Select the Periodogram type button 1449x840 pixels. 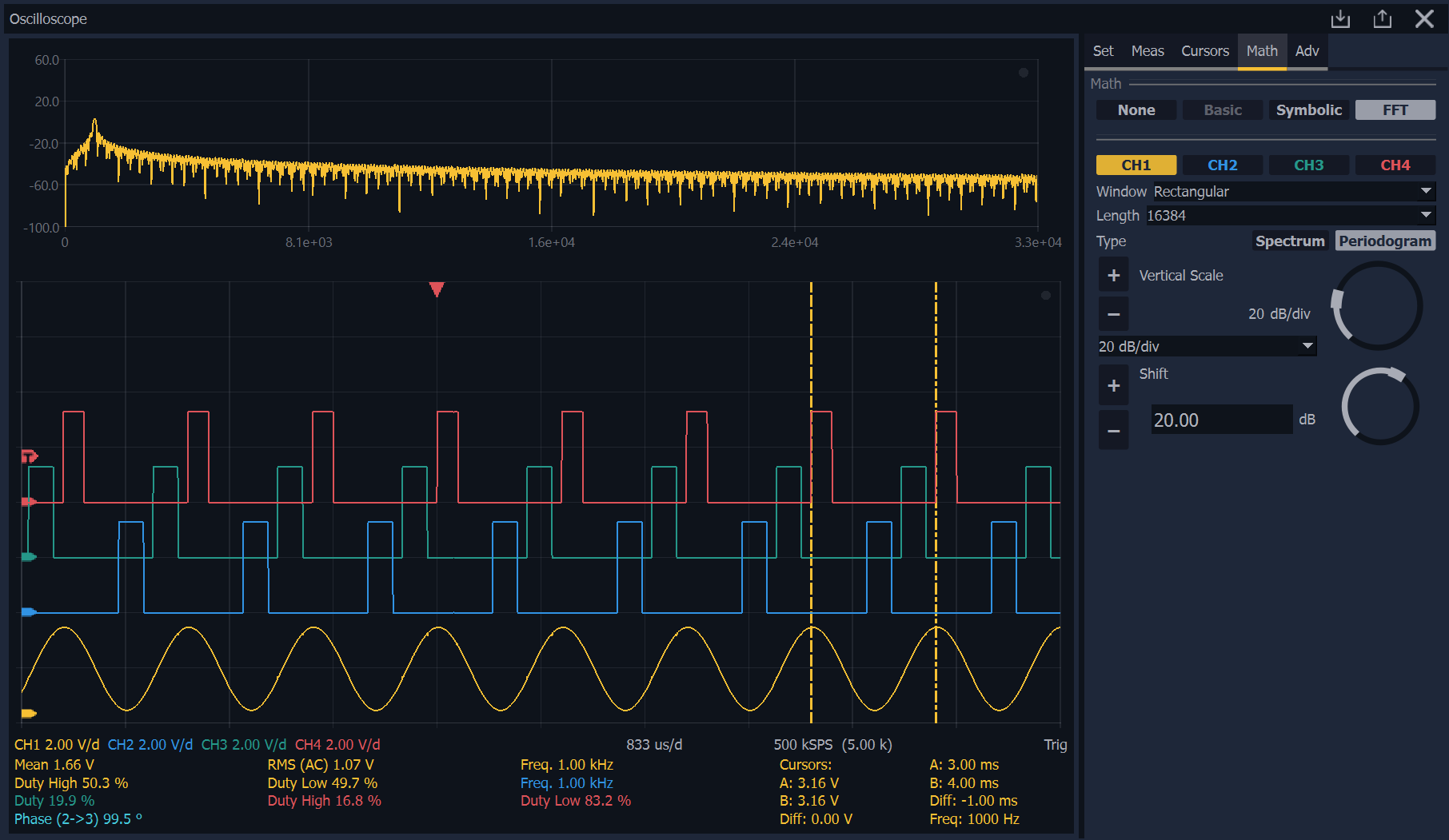pos(1384,241)
